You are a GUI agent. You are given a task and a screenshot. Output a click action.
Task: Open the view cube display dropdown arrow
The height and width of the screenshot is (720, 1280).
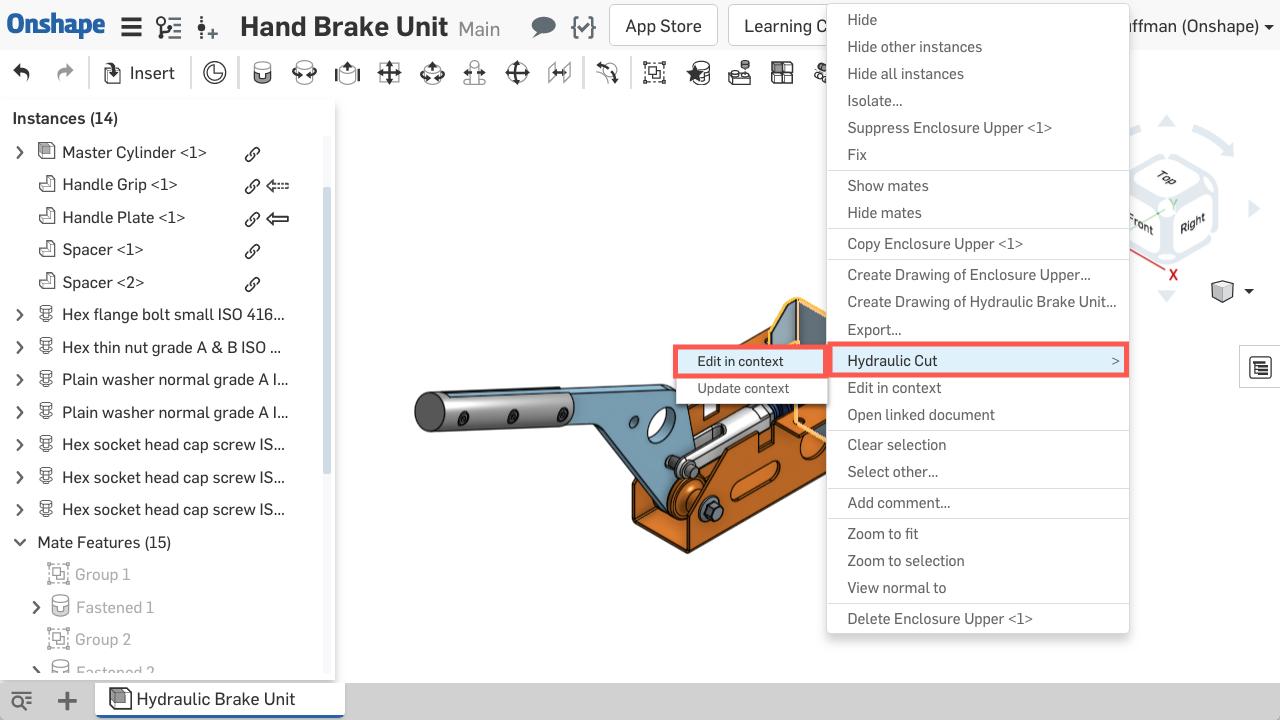coord(1249,292)
